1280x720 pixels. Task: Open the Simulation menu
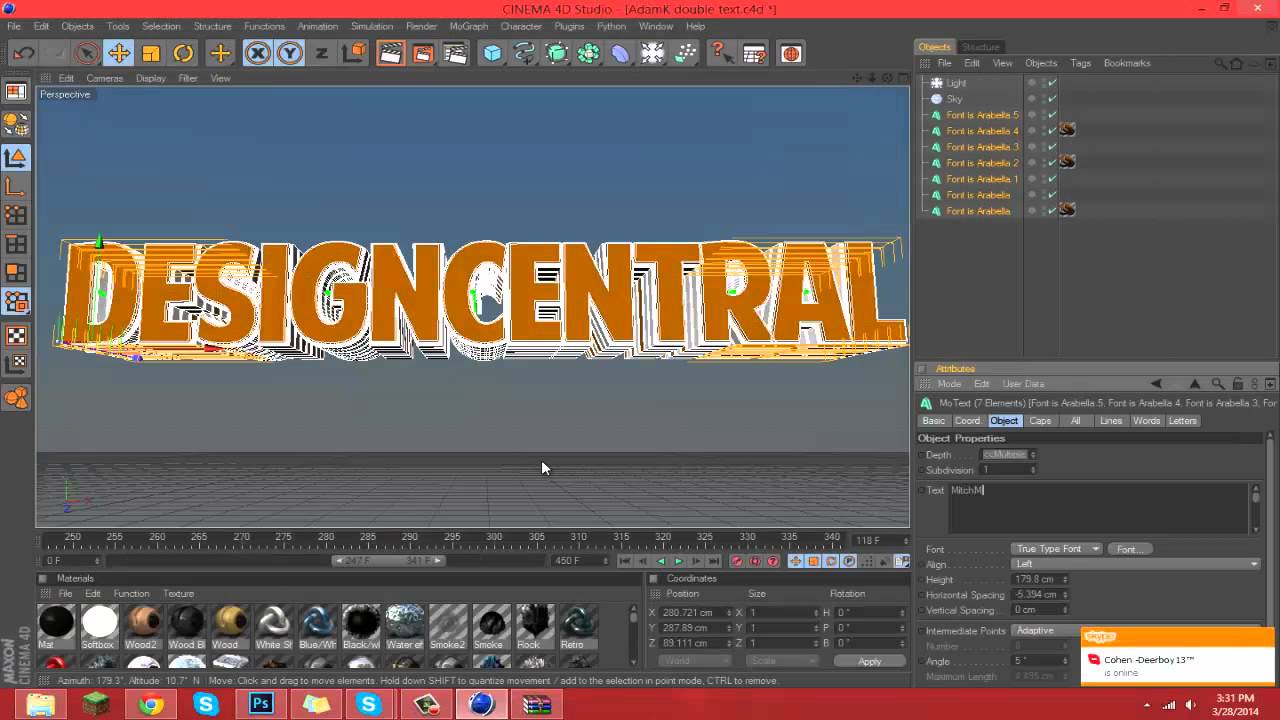(x=372, y=26)
